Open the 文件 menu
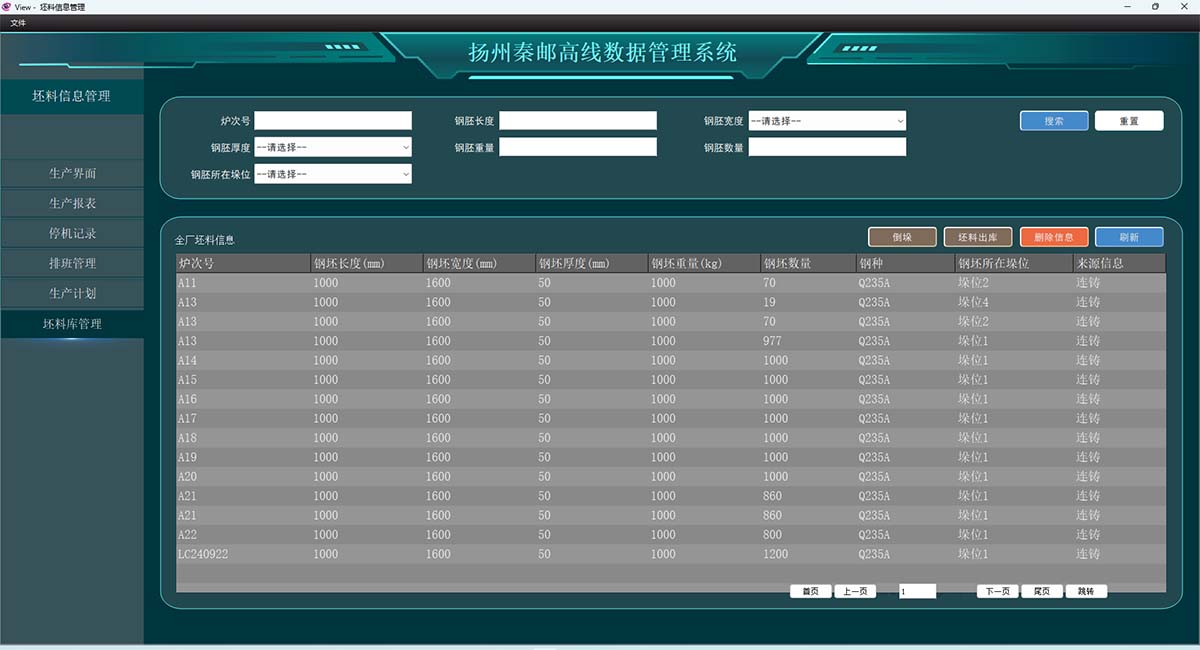This screenshot has width=1200, height=650. point(18,22)
